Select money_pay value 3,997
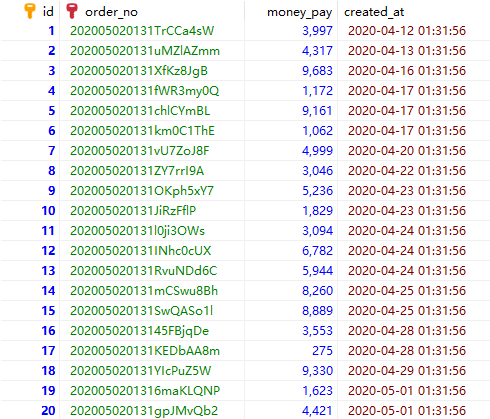Image resolution: width=490 pixels, height=419 pixels. [x=317, y=31]
